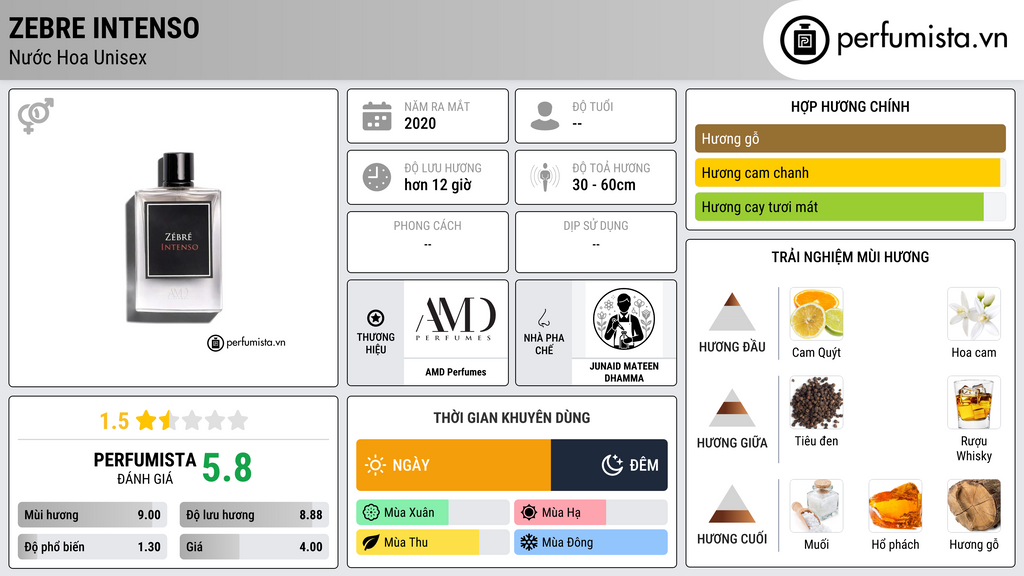Click the moon icon in Đêm bar

[612, 465]
